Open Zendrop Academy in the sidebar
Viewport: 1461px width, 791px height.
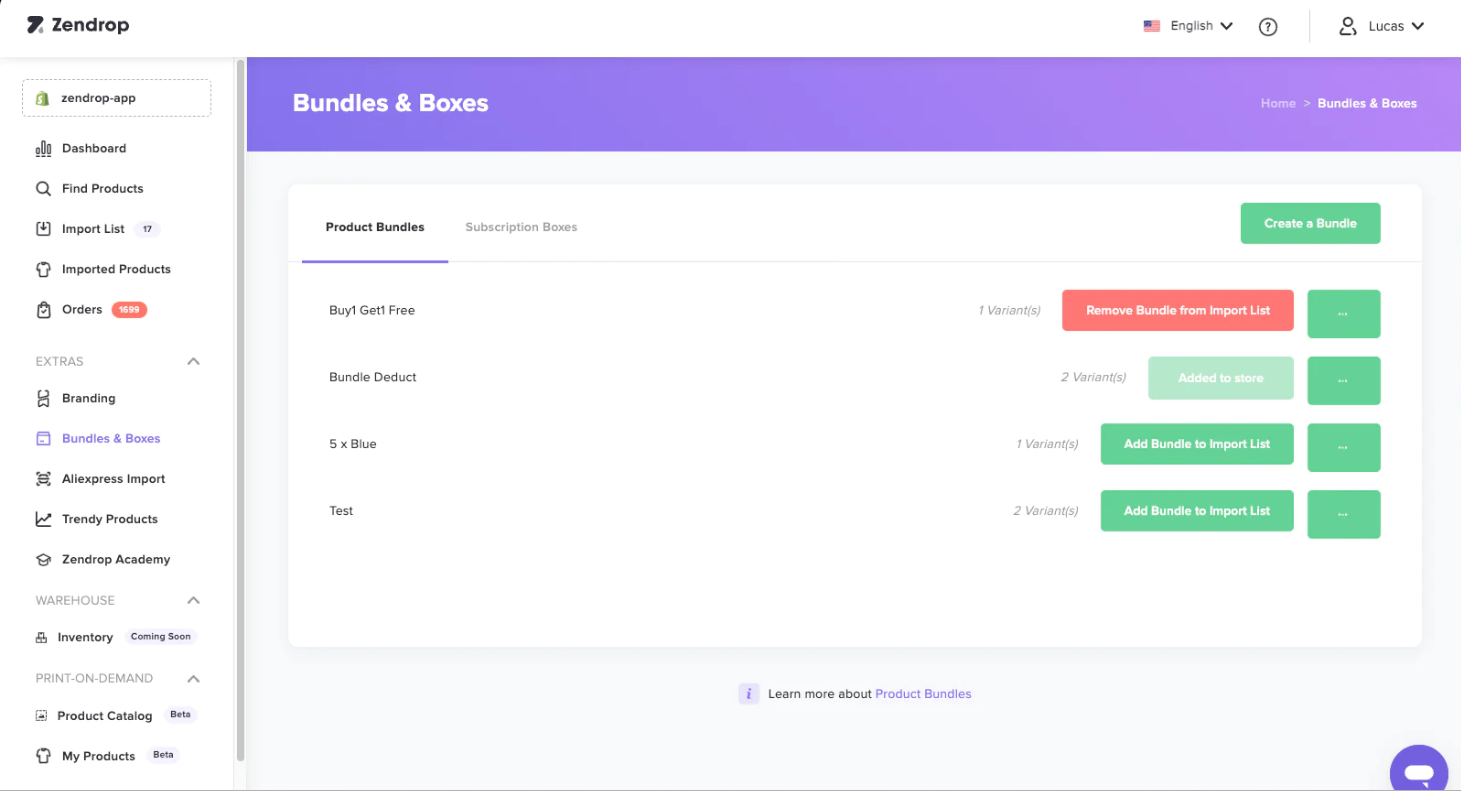pyautogui.click(x=116, y=559)
